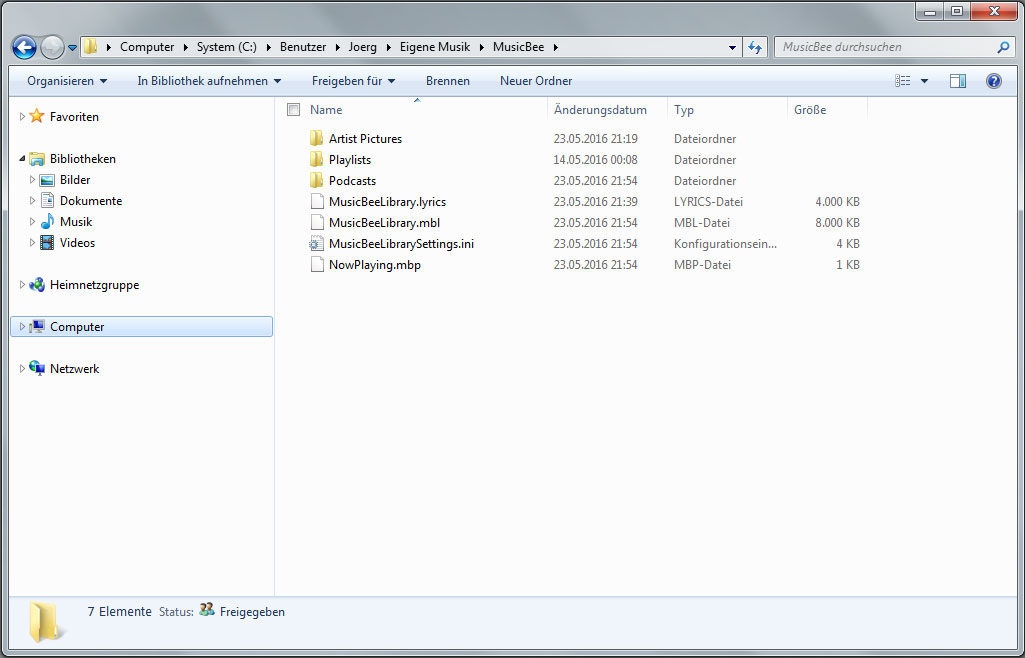The height and width of the screenshot is (658, 1025).
Task: Select the Playlists folder icon
Action: coord(316,159)
